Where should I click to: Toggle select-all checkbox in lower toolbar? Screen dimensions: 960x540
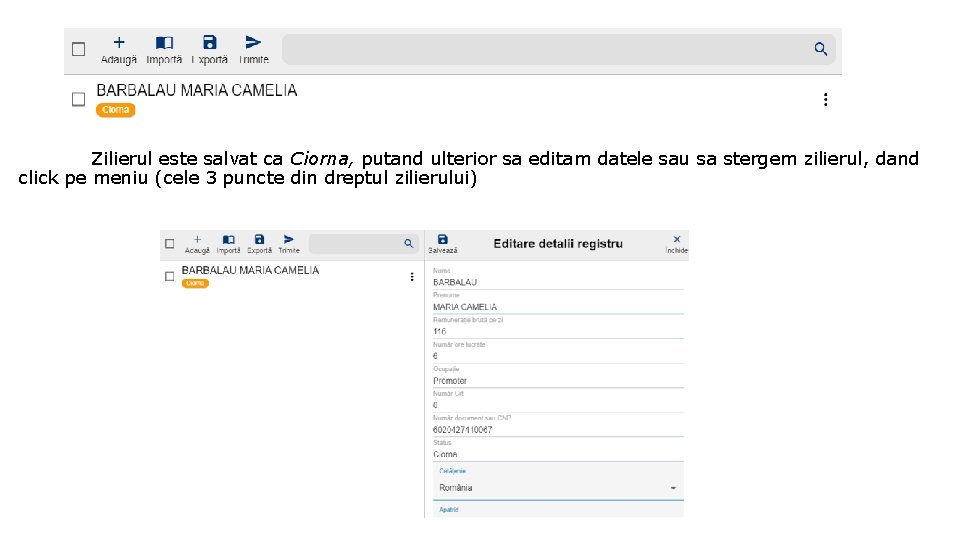pos(170,244)
